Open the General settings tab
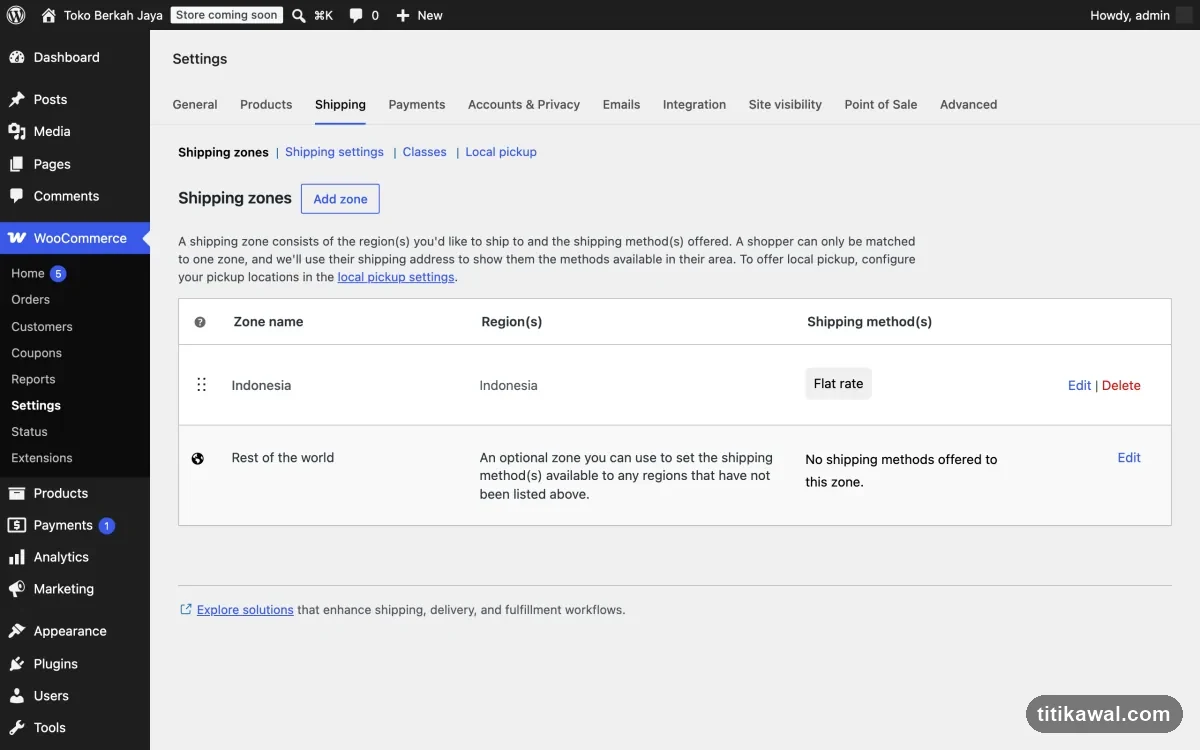This screenshot has height=750, width=1200. coord(195,104)
